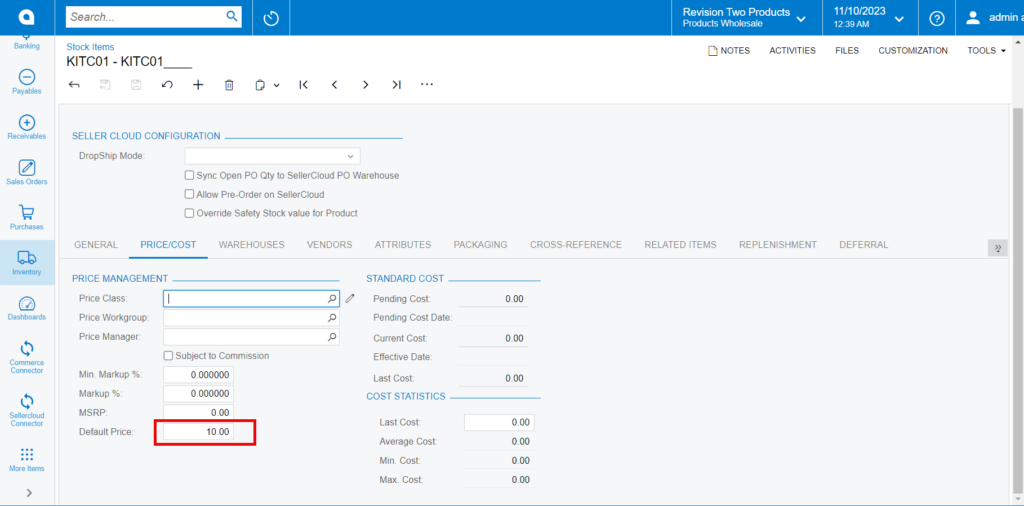The height and width of the screenshot is (506, 1024).
Task: Open More Items in the sidebar
Action: [27, 460]
